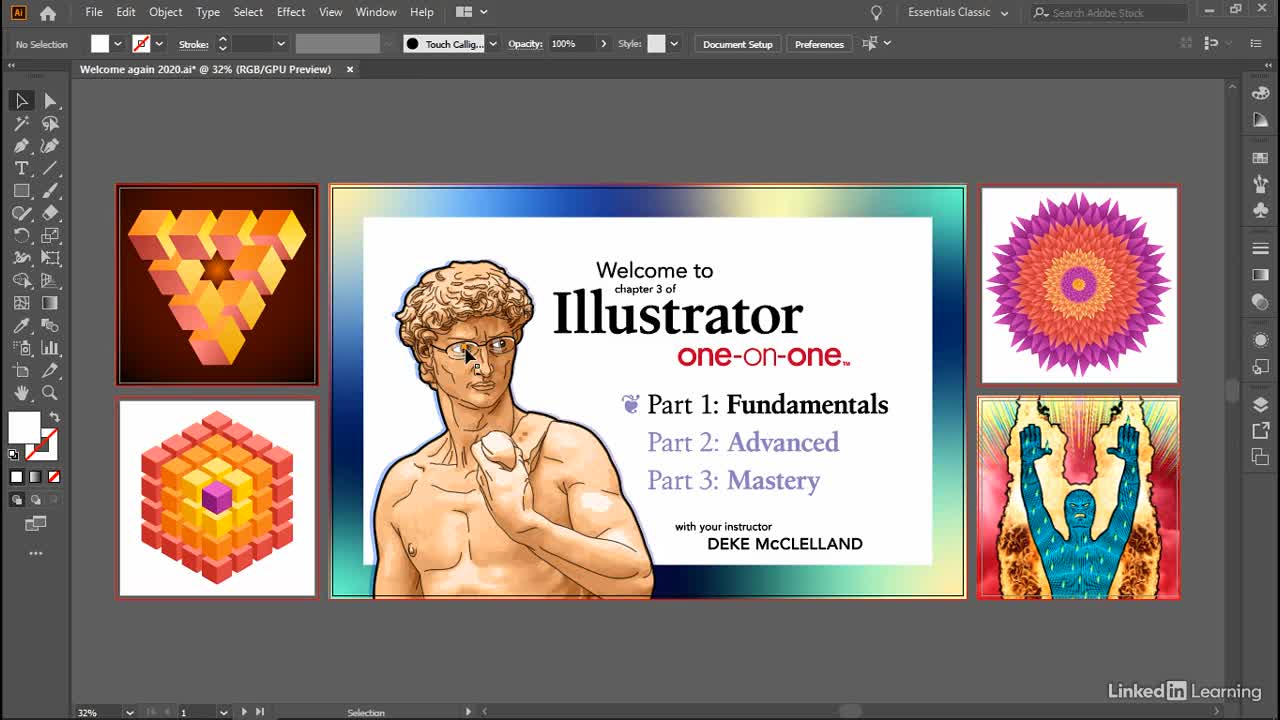This screenshot has height=720, width=1280.
Task: Click the Discover lightbulb icon
Action: (876, 12)
